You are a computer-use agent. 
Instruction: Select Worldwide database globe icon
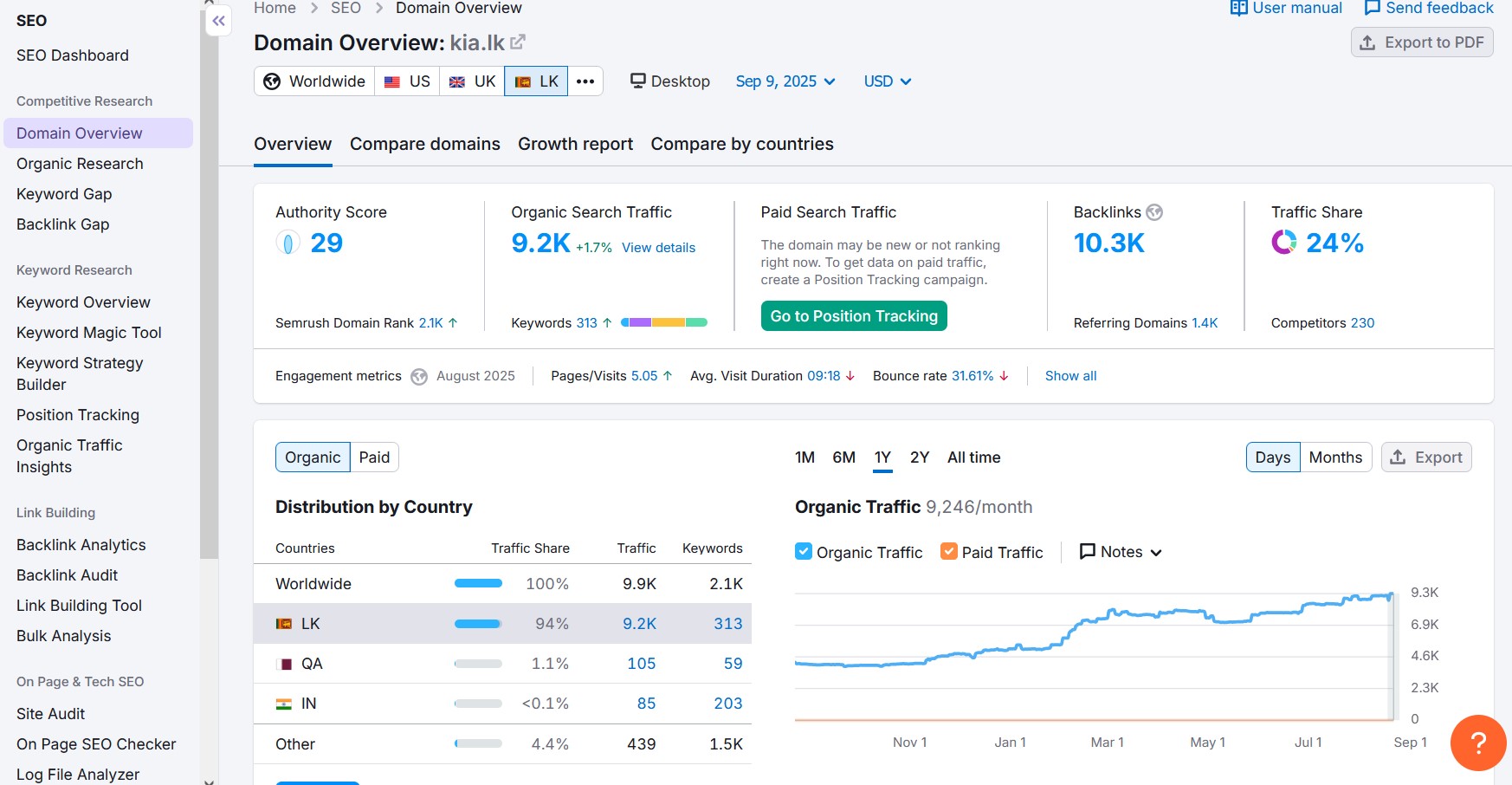point(272,81)
